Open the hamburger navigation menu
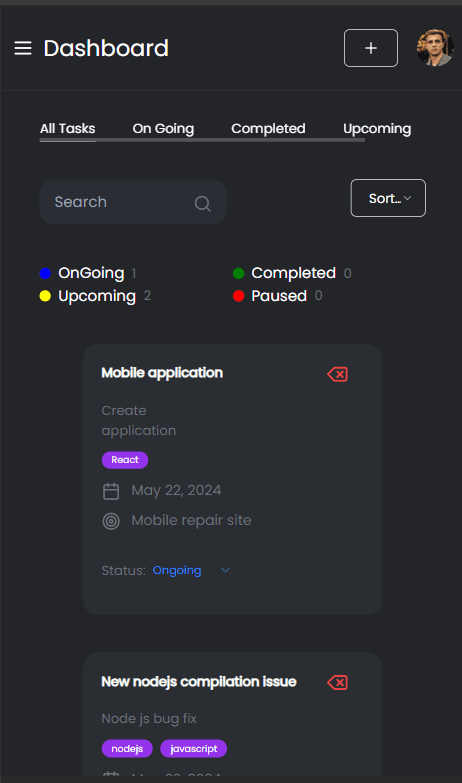Image resolution: width=462 pixels, height=783 pixels. click(x=23, y=48)
